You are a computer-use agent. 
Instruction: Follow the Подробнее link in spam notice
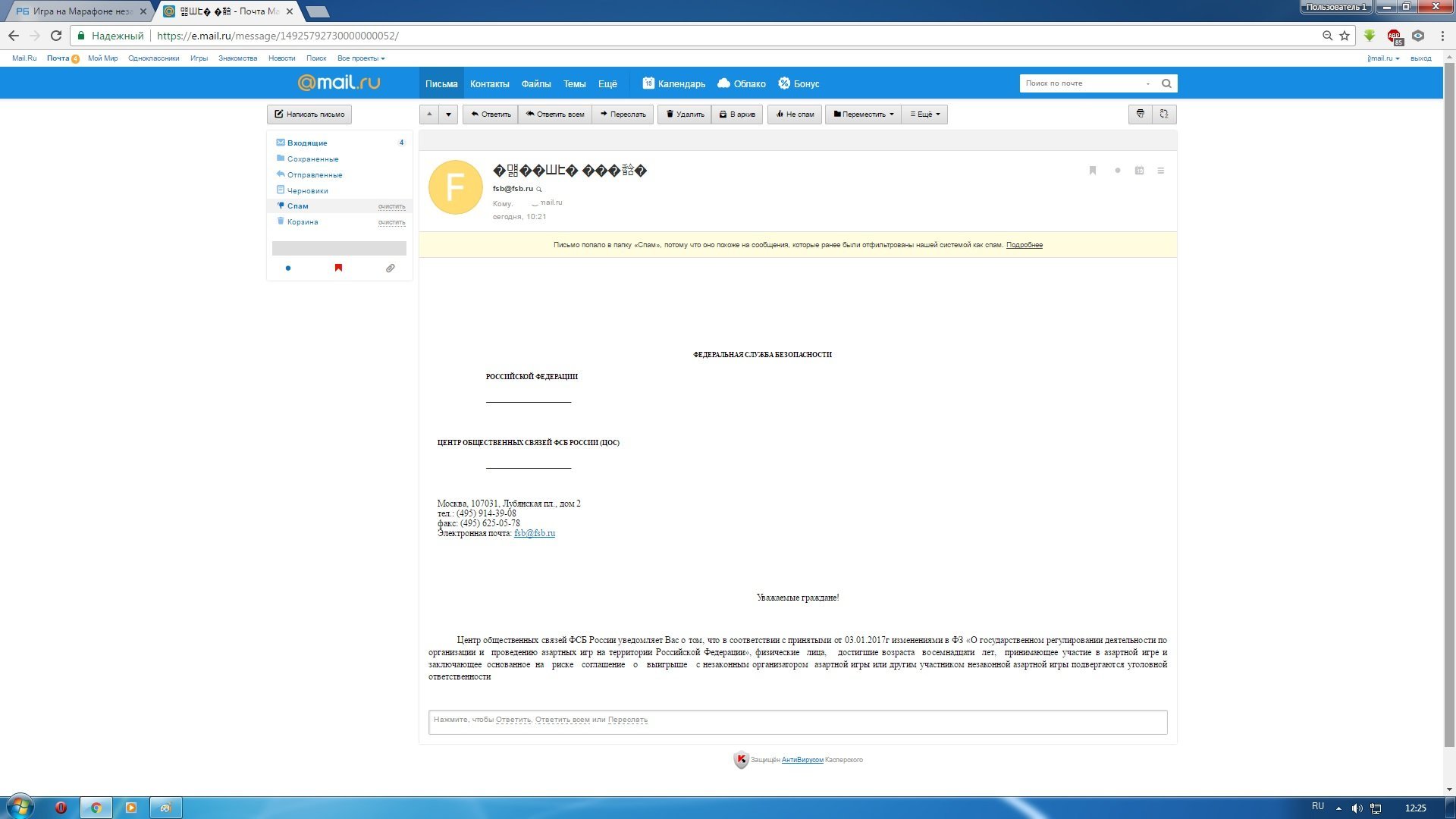(x=1024, y=245)
